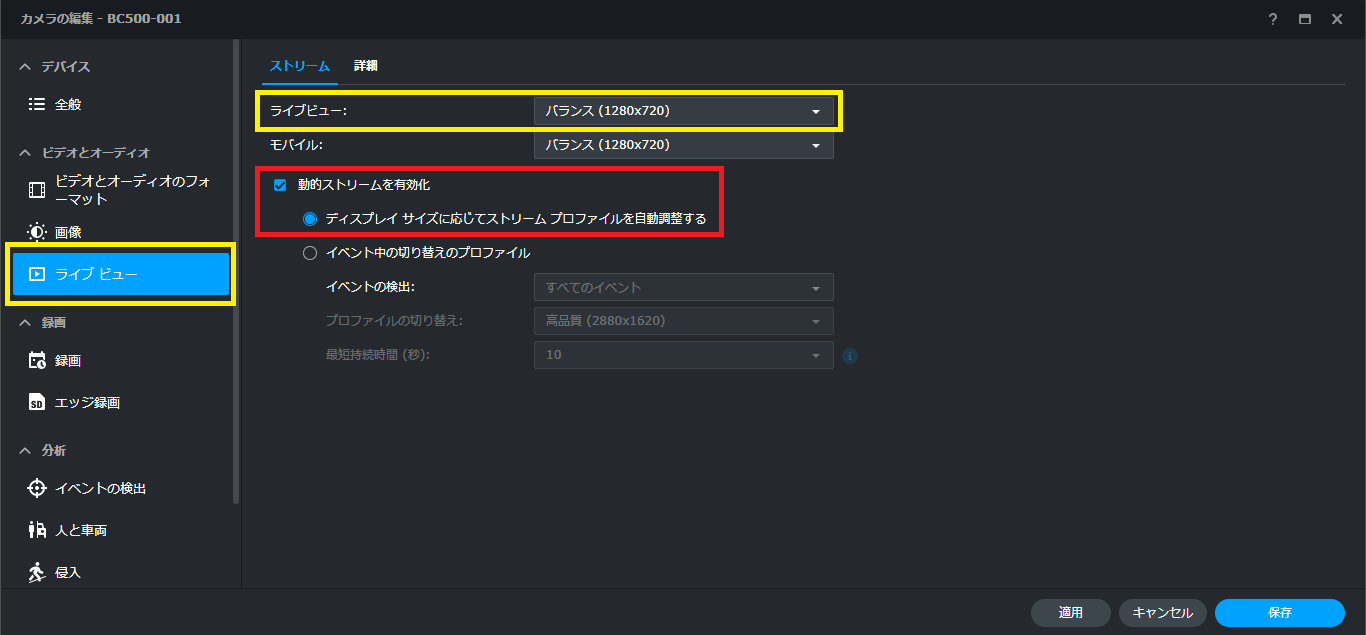The height and width of the screenshot is (635, 1366).
Task: Open help with the question mark icon
Action: point(1273,19)
